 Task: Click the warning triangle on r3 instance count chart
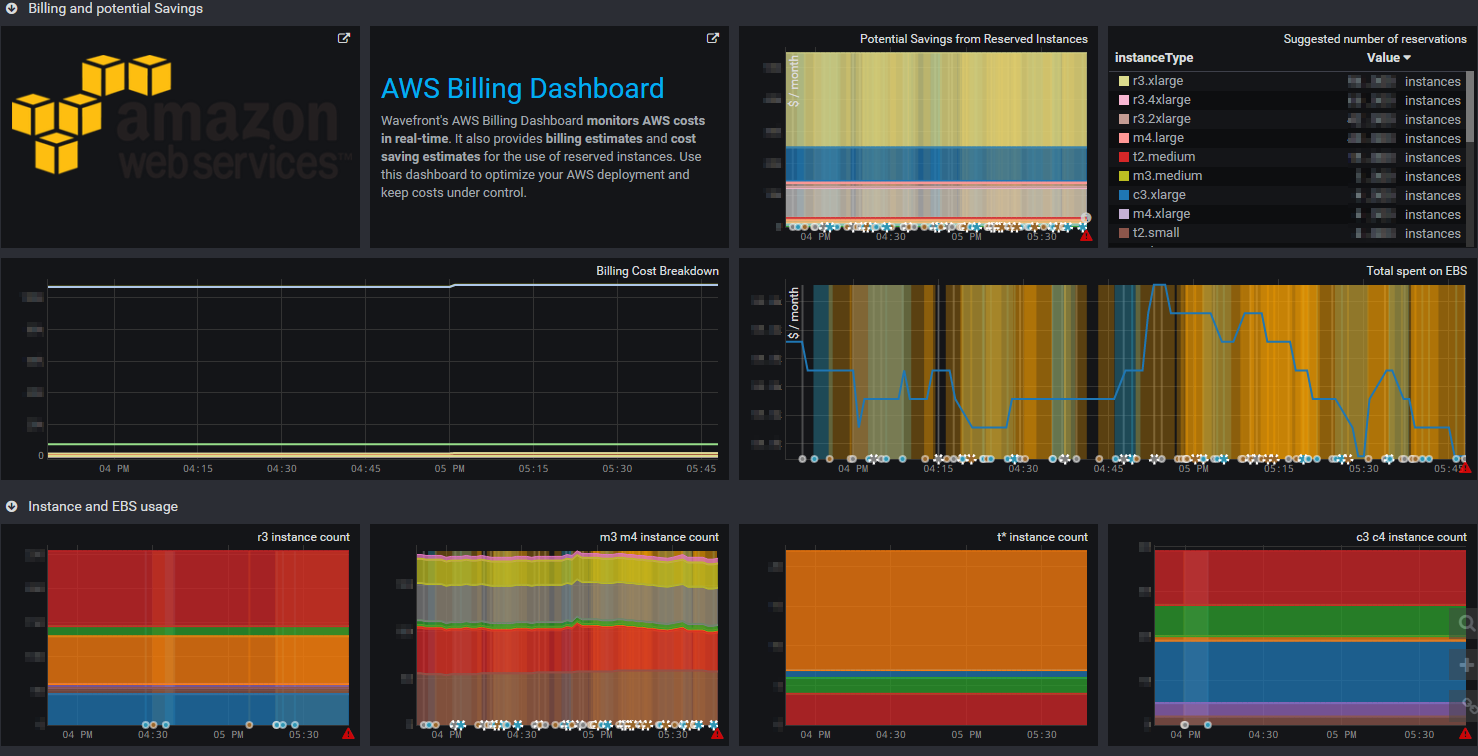coord(348,733)
